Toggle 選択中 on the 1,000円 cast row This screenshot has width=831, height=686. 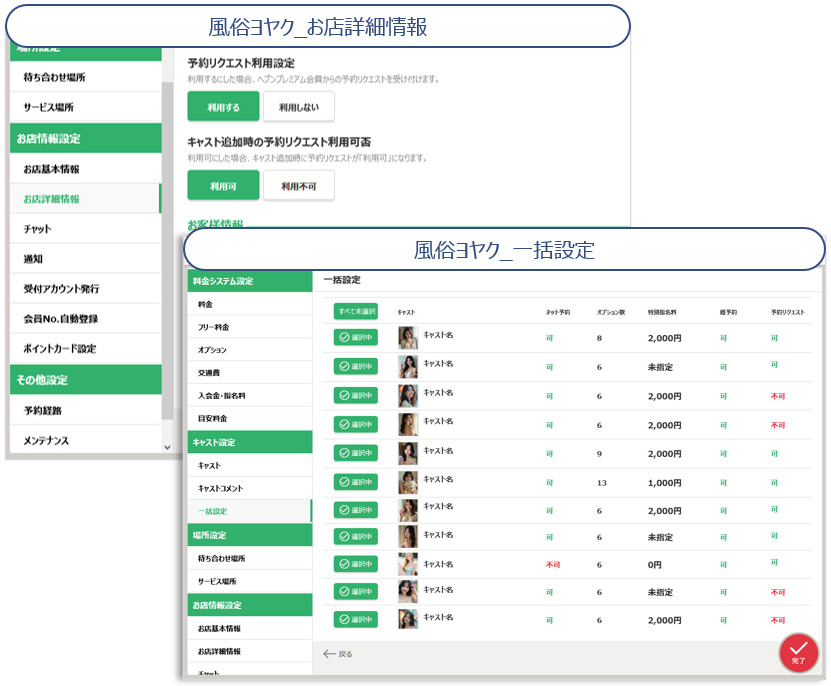tap(356, 482)
